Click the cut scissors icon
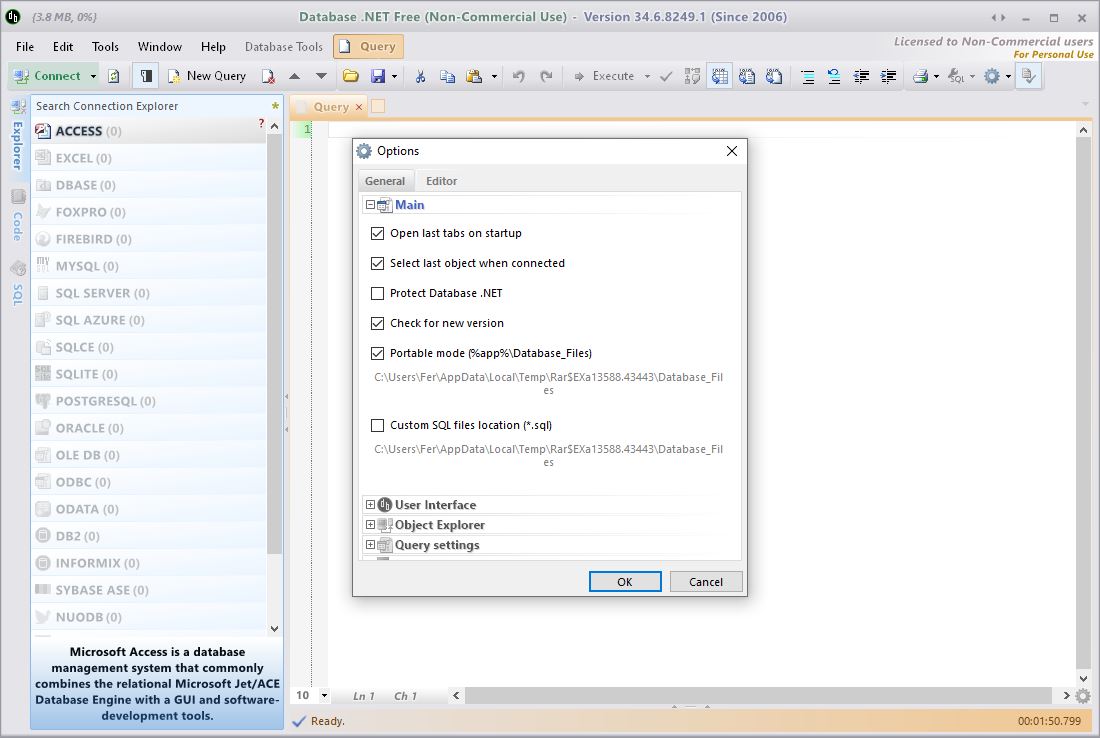The image size is (1100, 738). 420,76
